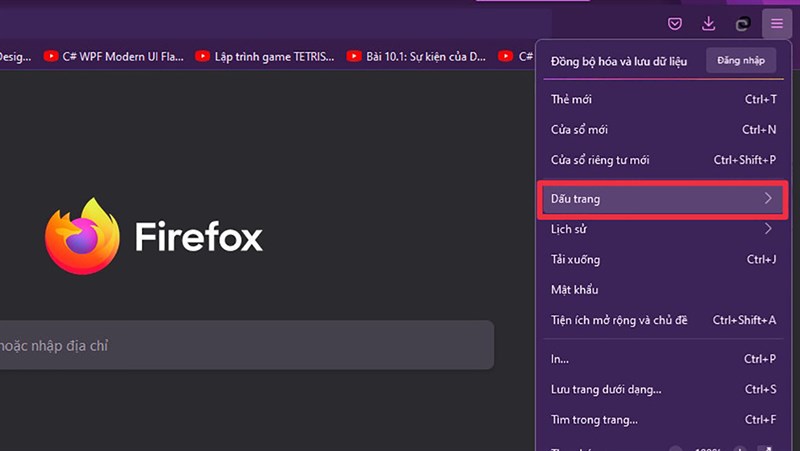The height and width of the screenshot is (451, 800).
Task: Open the 'Desig...' bookmark
Action: pyautogui.click(x=15, y=57)
